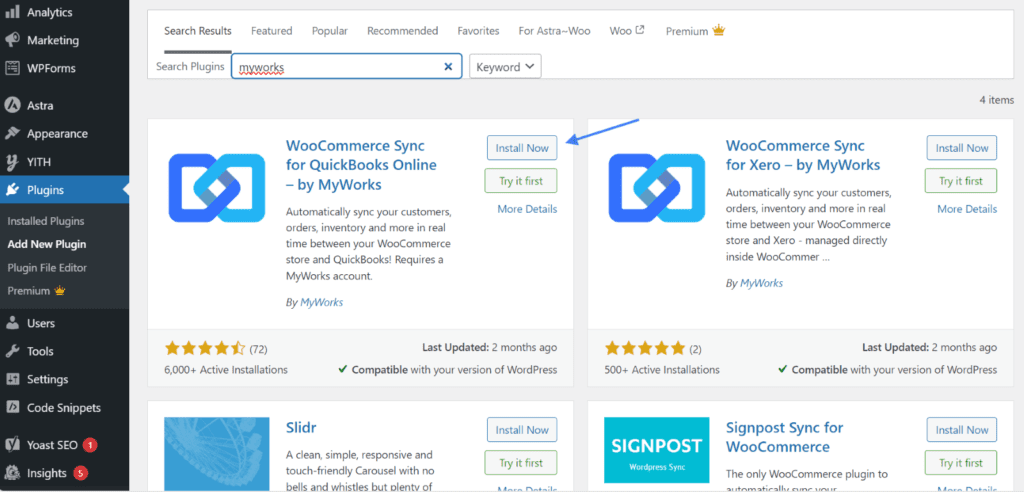This screenshot has height=492, width=1024.
Task: Click the Plugins plug icon
Action: click(12, 190)
